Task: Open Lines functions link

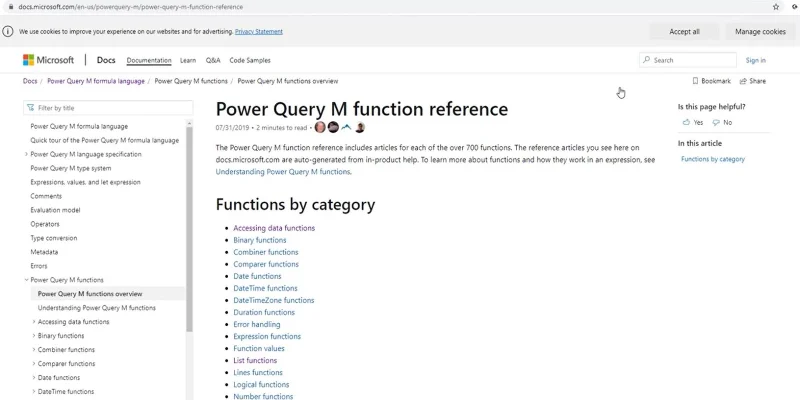Action: pos(258,372)
